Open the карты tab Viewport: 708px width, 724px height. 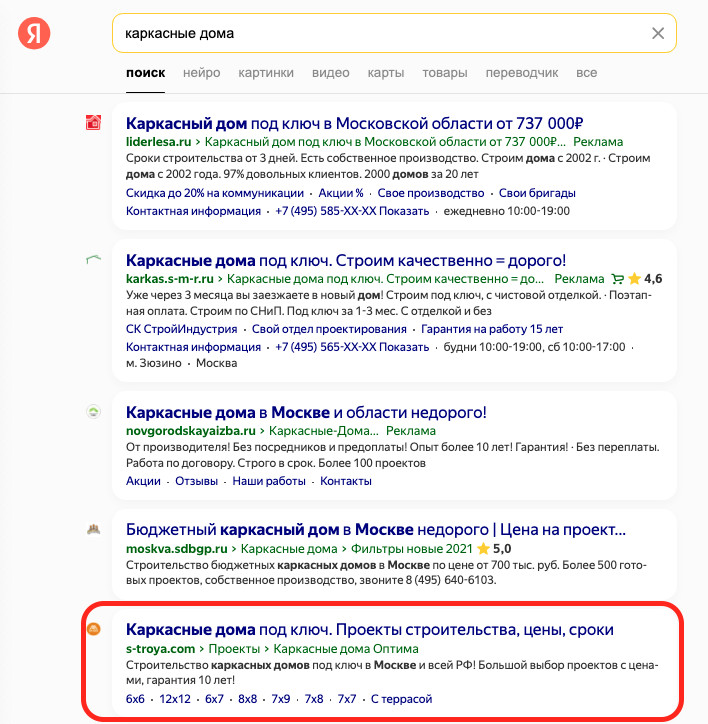385,73
